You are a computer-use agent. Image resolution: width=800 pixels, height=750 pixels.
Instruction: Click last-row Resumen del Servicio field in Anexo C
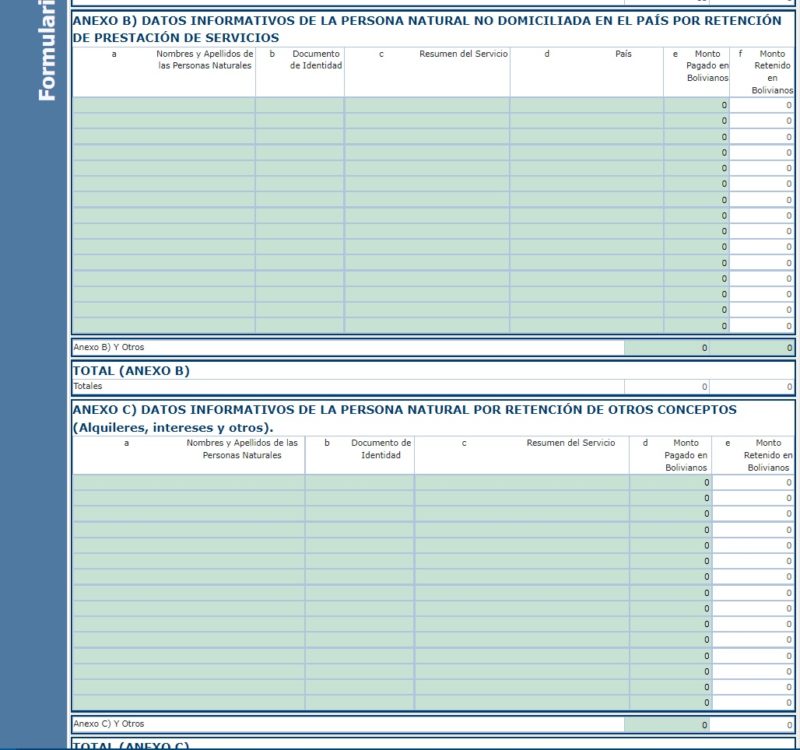click(x=522, y=702)
